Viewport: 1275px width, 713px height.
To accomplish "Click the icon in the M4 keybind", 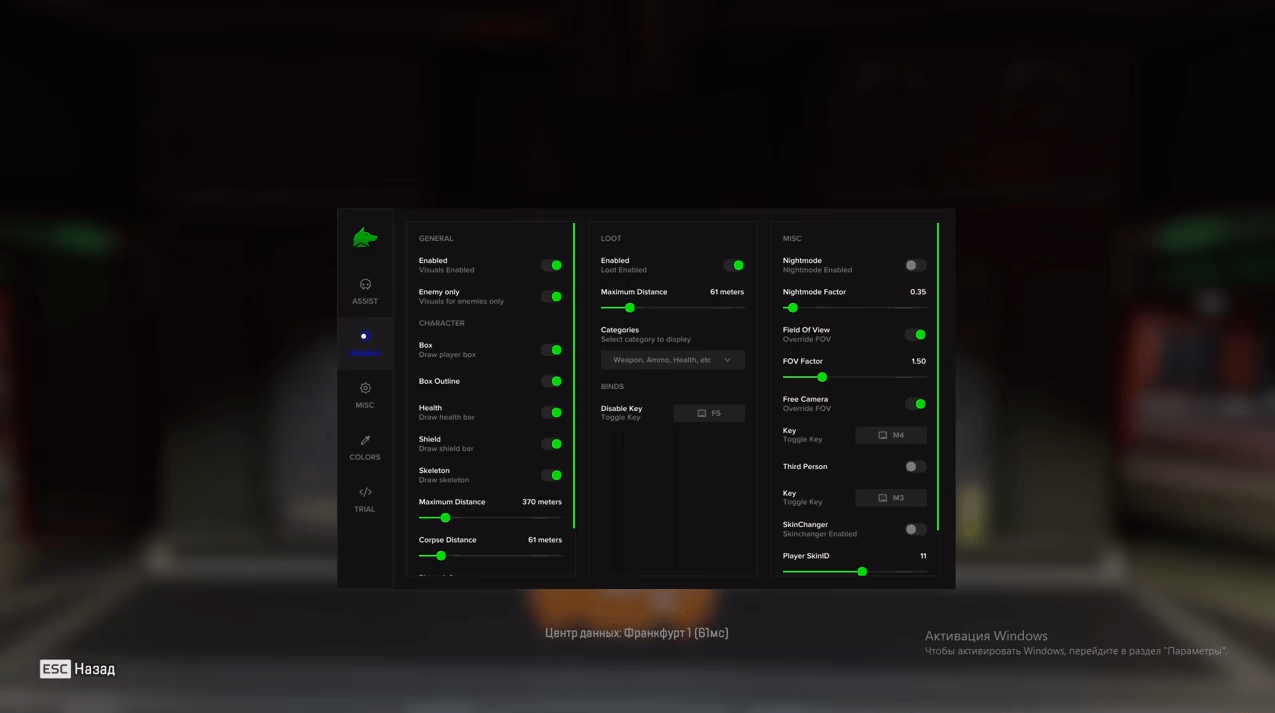I will [883, 435].
